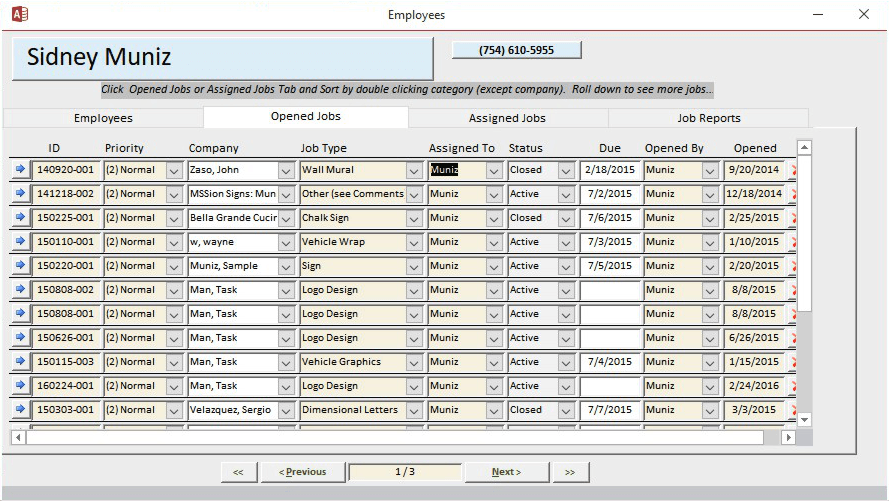Click the red delete icon on the 9/20/2014 row
The image size is (890, 501).
[x=795, y=171]
